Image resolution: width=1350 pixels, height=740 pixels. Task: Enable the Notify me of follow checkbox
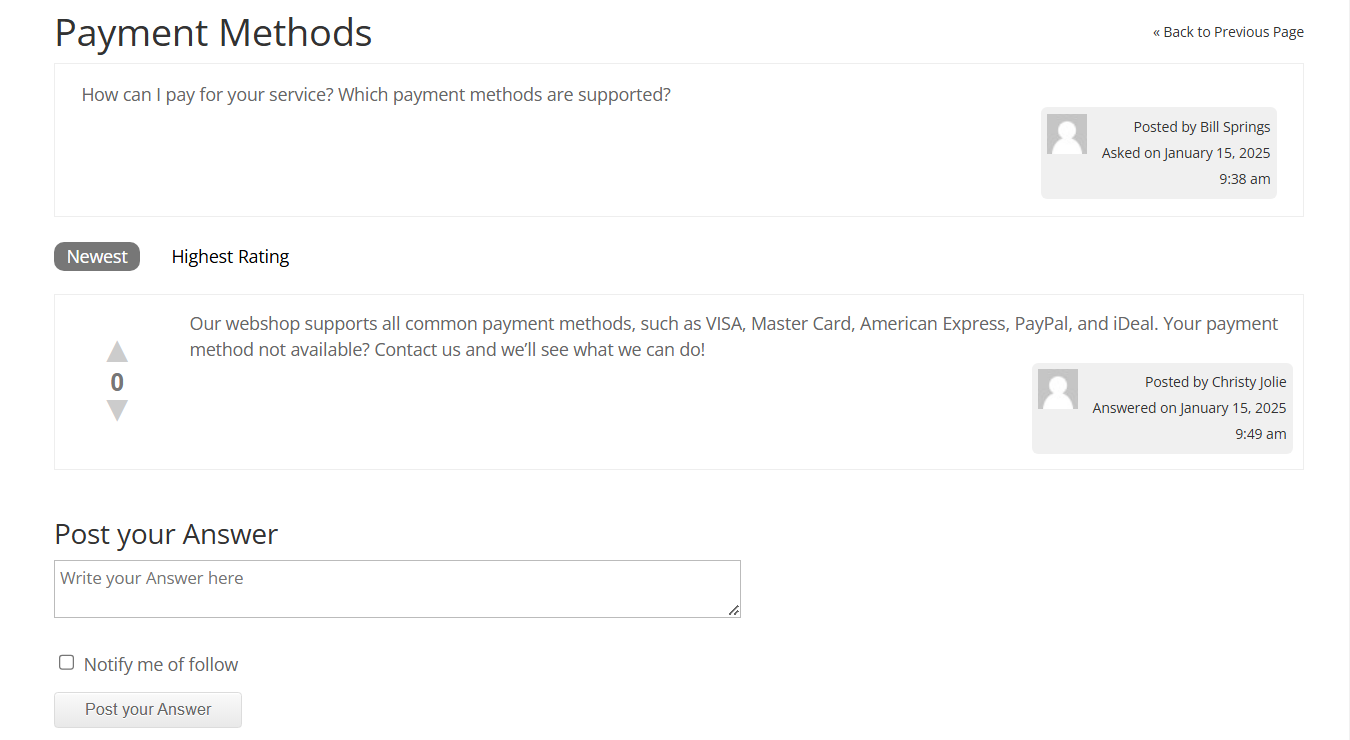coord(66,662)
